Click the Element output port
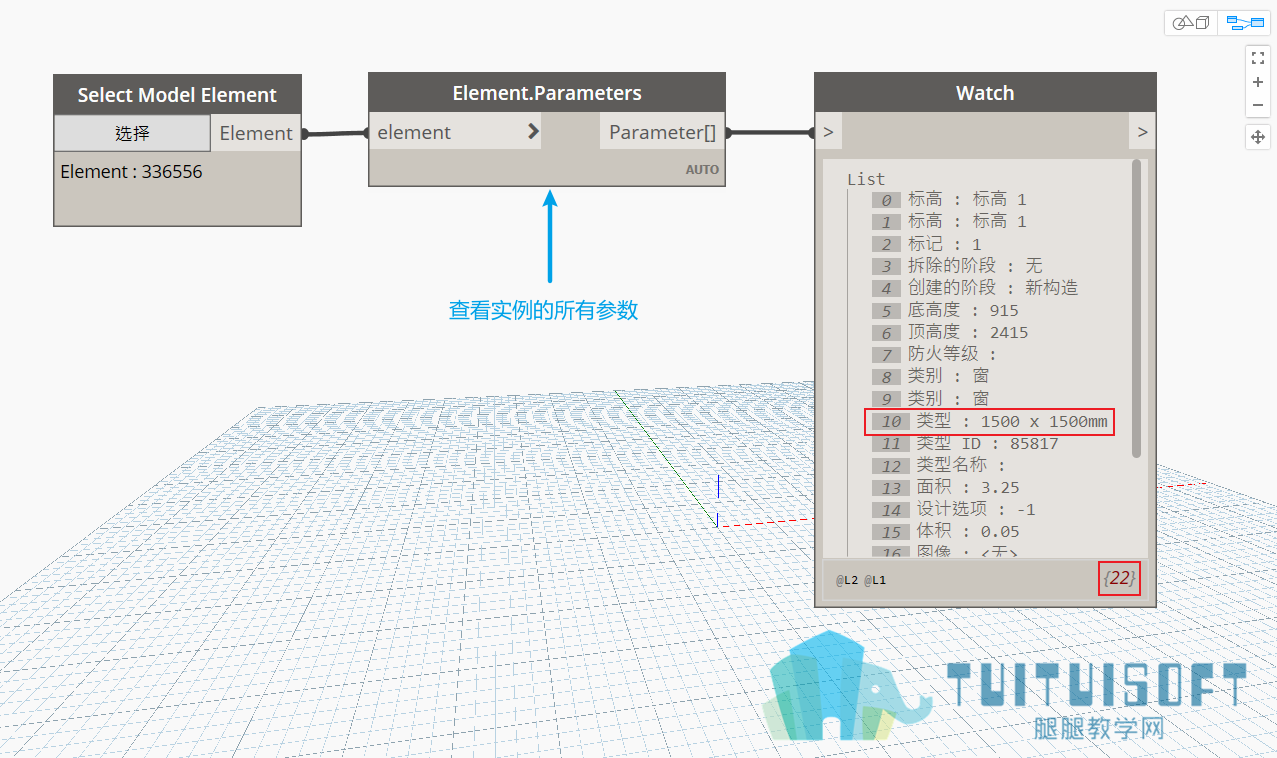The width and height of the screenshot is (1277, 758). (x=256, y=133)
